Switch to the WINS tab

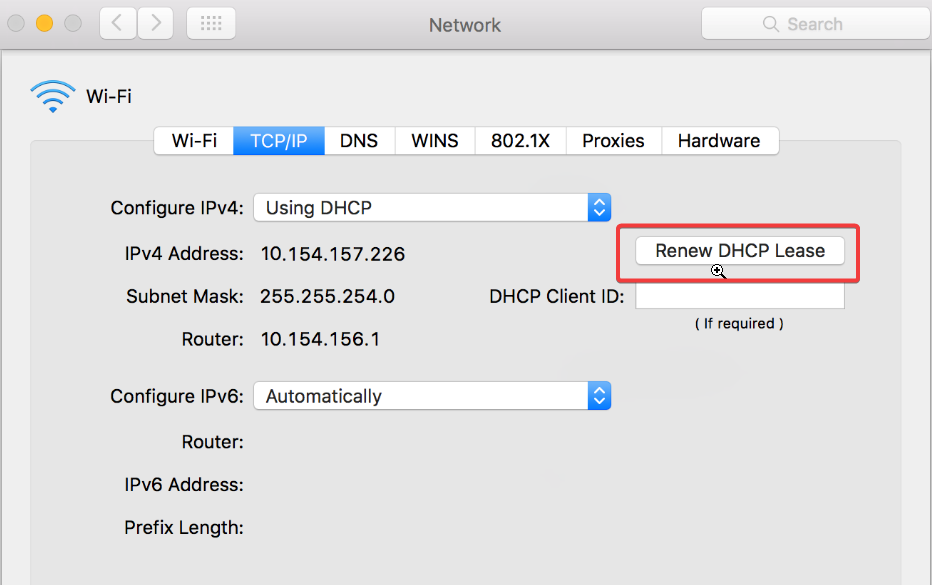(434, 140)
